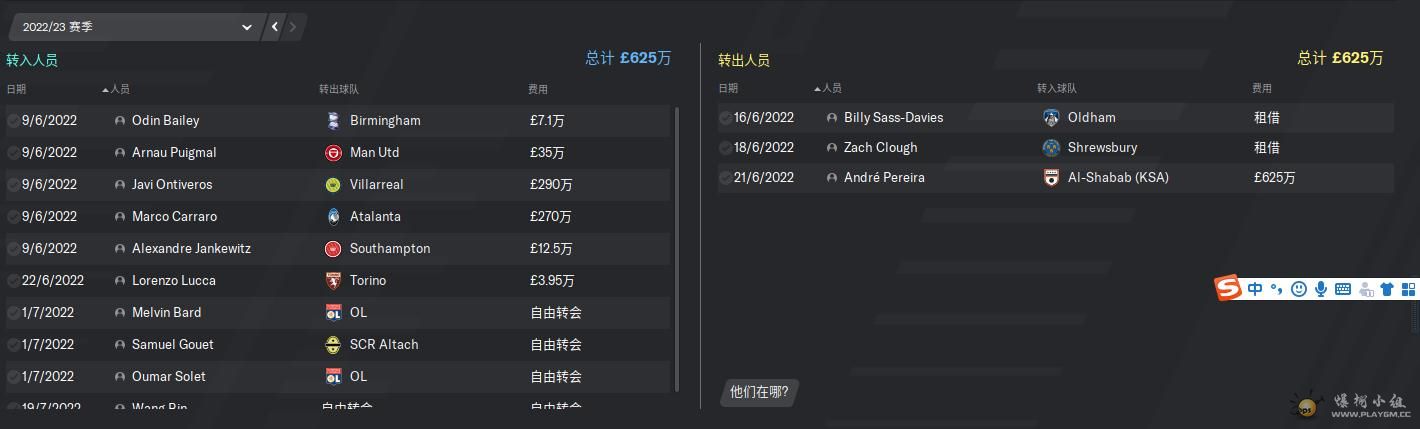Image resolution: width=1420 pixels, height=429 pixels.
Task: Click the Atalanta club crest icon
Action: (333, 217)
